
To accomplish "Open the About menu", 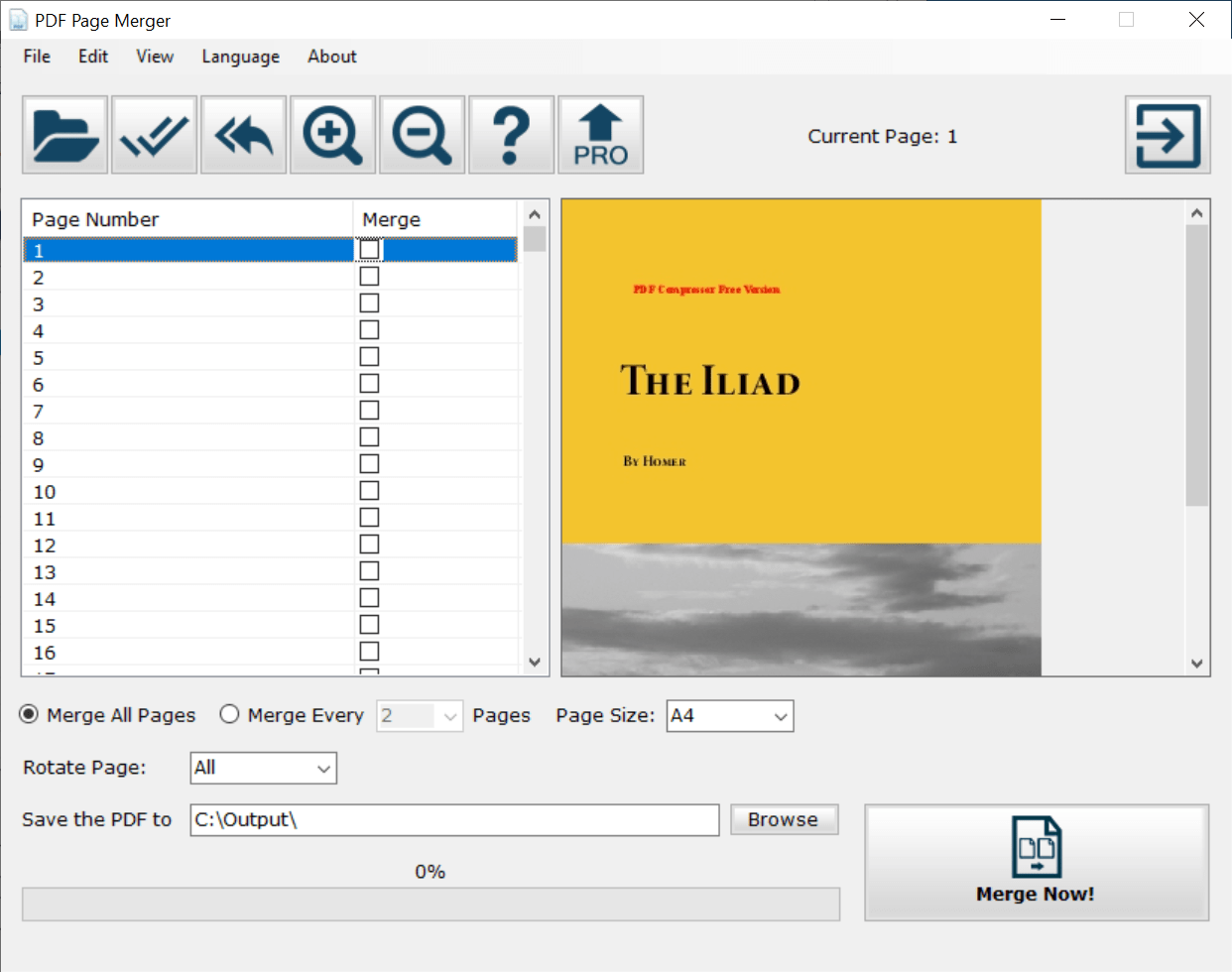I will (x=332, y=57).
